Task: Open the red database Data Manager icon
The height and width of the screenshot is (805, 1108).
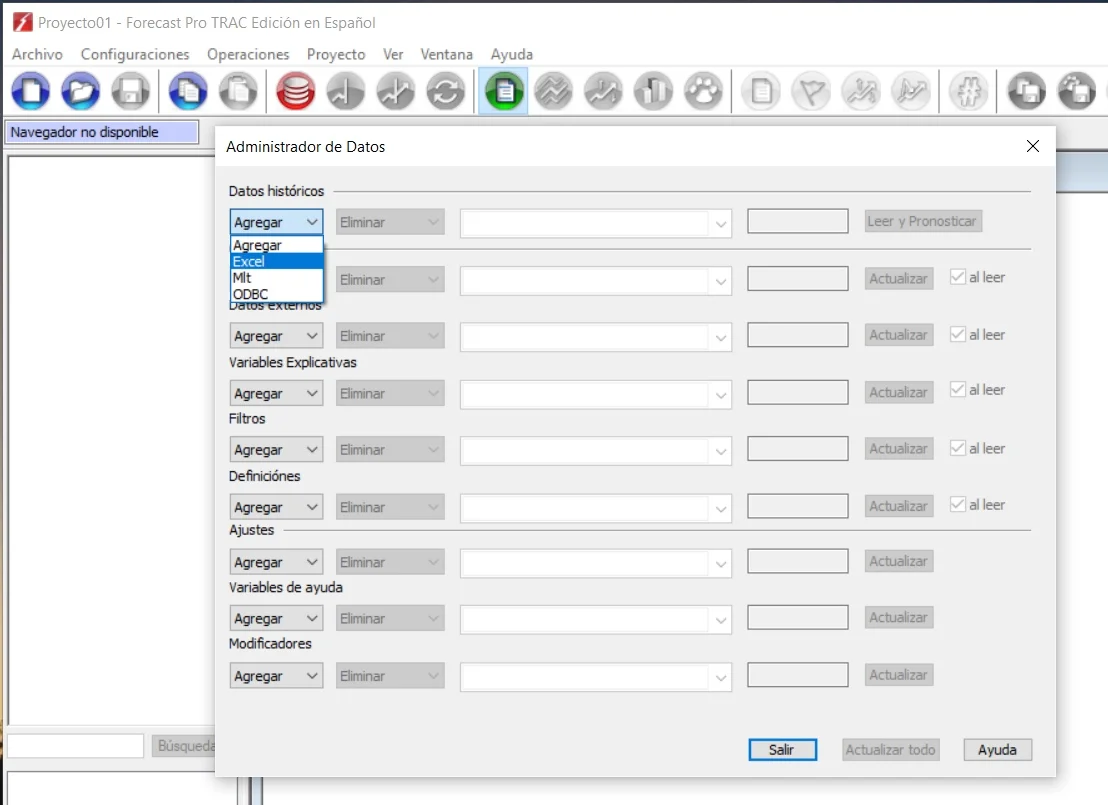Action: (x=295, y=91)
